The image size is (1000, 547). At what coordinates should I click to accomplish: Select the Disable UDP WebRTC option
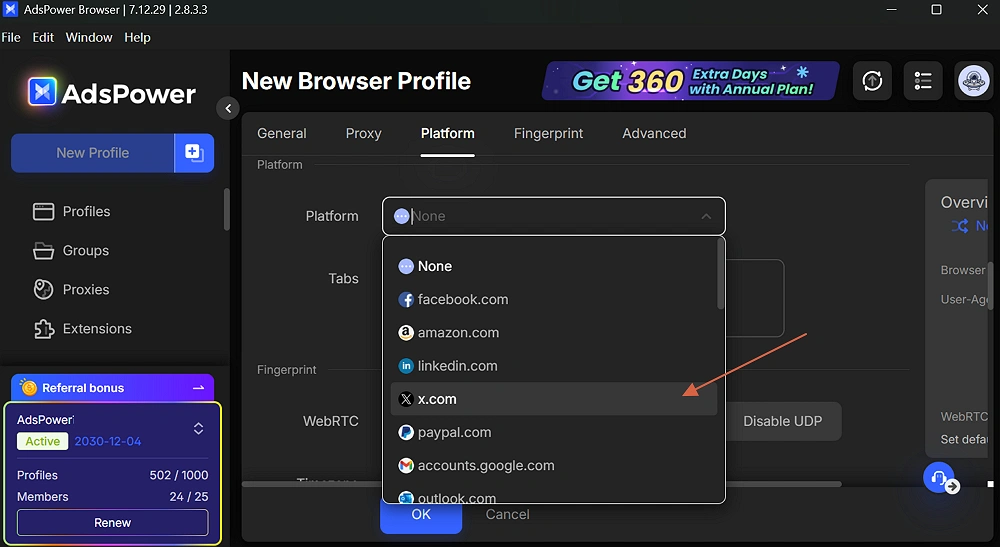click(782, 422)
